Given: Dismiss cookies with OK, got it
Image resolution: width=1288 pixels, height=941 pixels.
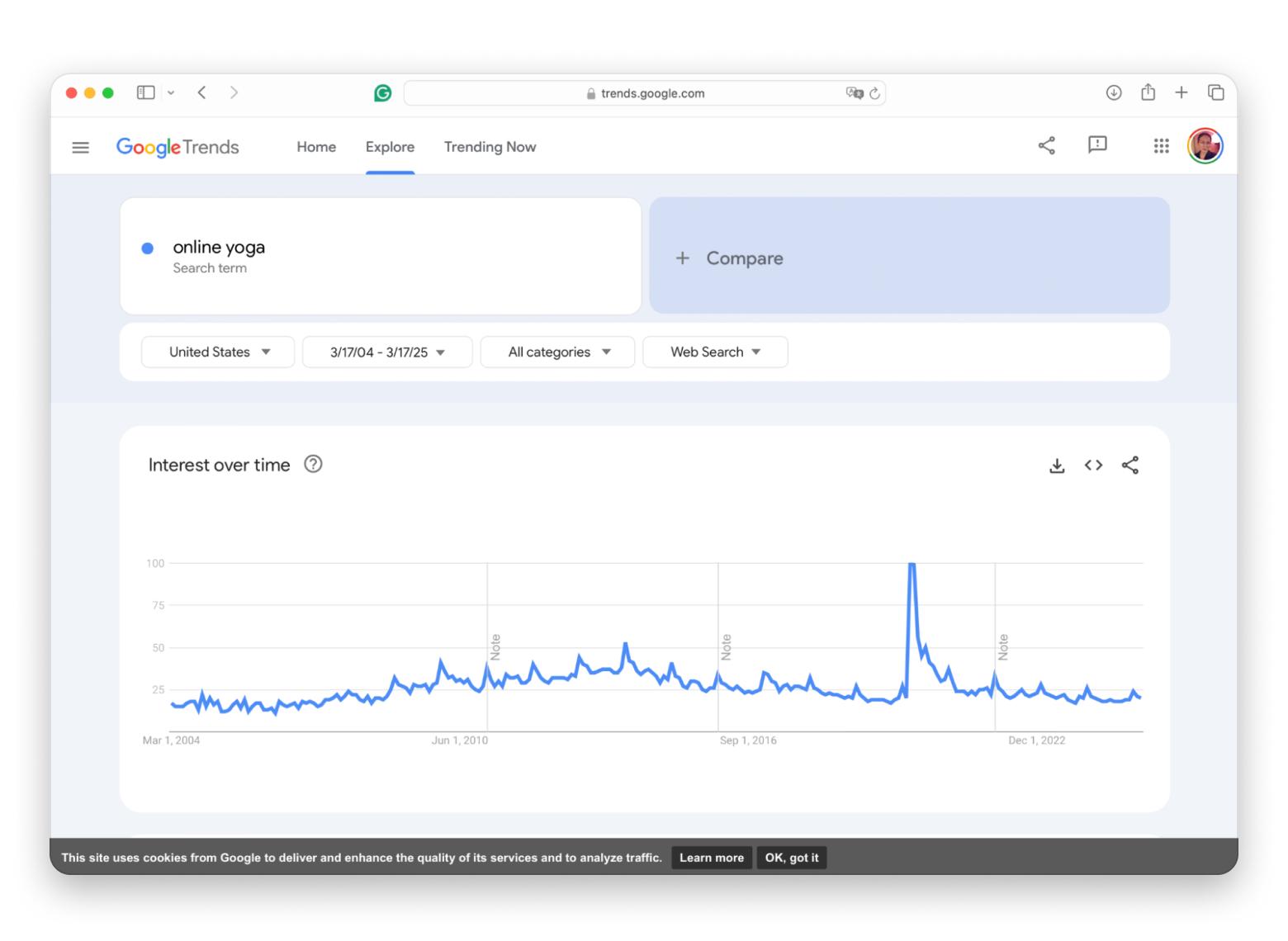Looking at the screenshot, I should (791, 858).
